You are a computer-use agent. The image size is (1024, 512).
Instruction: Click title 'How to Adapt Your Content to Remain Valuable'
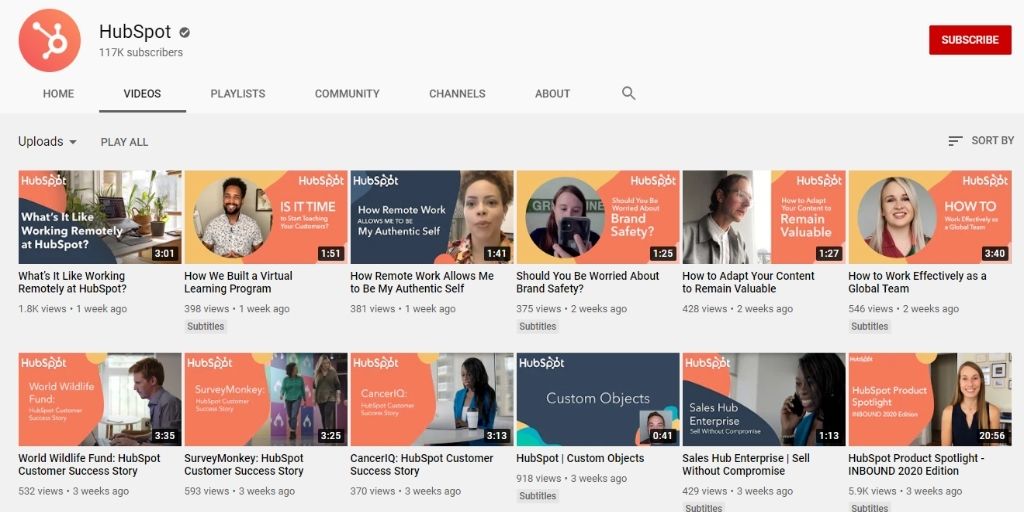pos(748,282)
